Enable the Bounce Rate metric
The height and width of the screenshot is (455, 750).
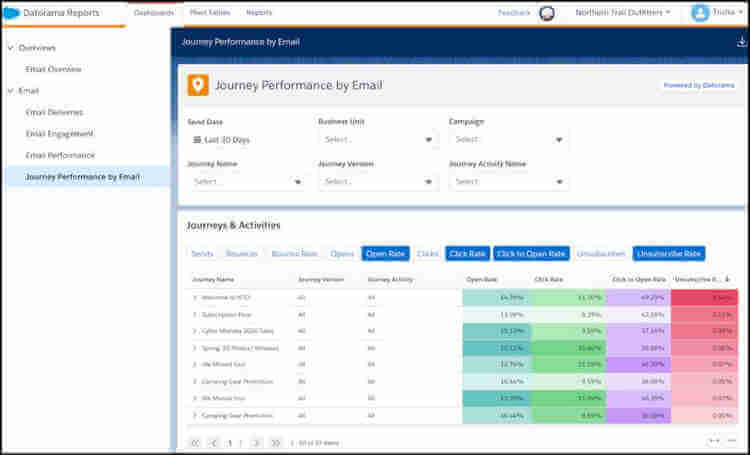[x=294, y=254]
